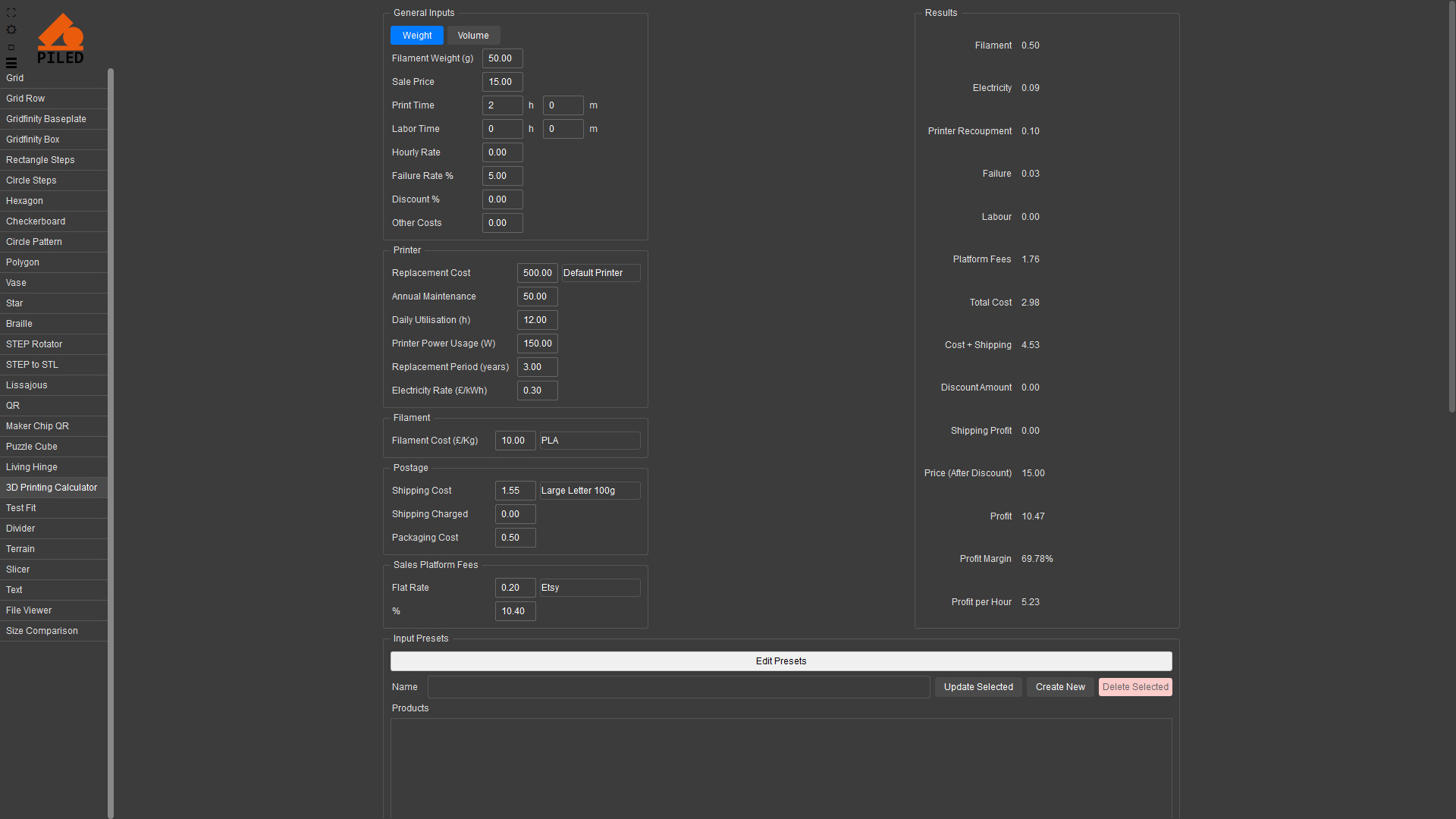Click the Update Selected button

click(977, 687)
